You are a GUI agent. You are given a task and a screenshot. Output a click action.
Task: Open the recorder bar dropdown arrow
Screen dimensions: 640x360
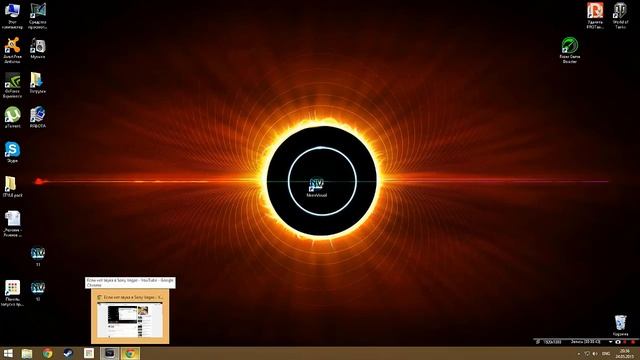tap(611, 342)
